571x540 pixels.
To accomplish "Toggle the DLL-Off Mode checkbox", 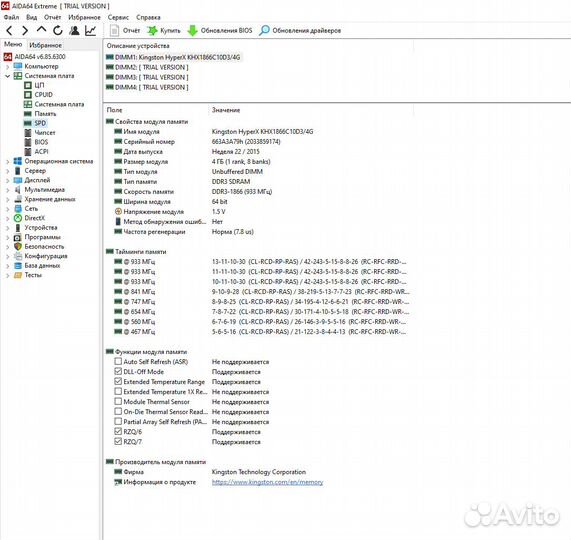I will [118, 371].
